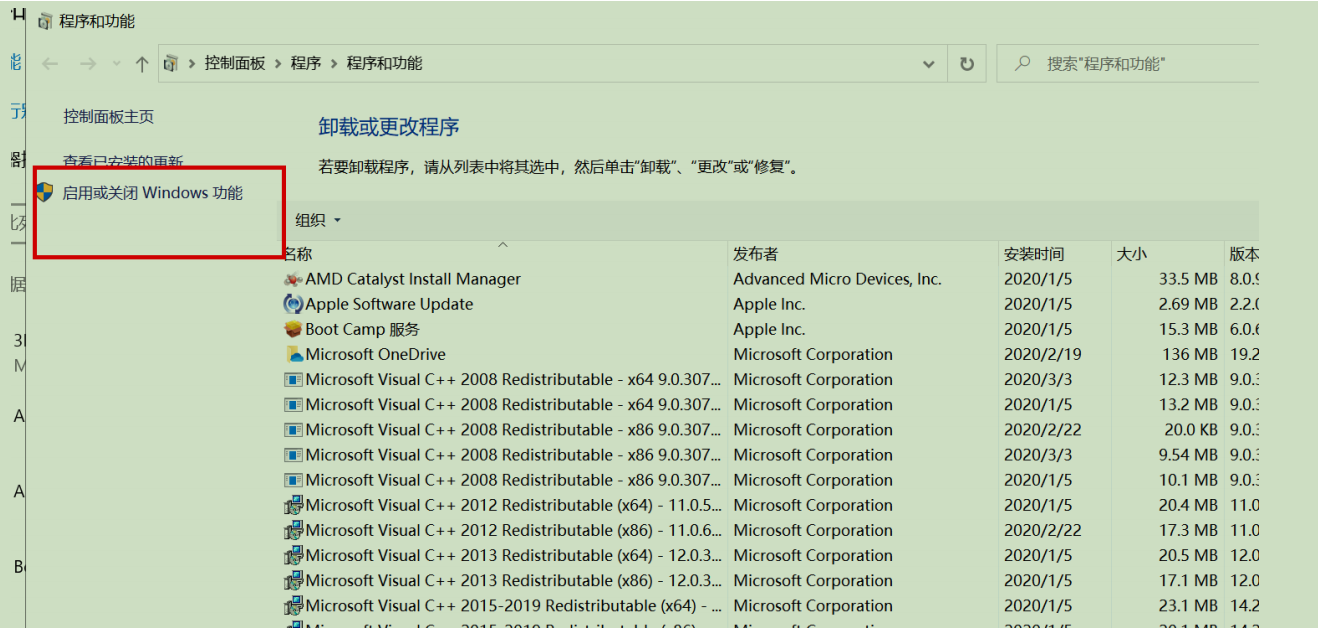Click the Visual C++ 2012 (x64) installer icon

click(x=293, y=505)
